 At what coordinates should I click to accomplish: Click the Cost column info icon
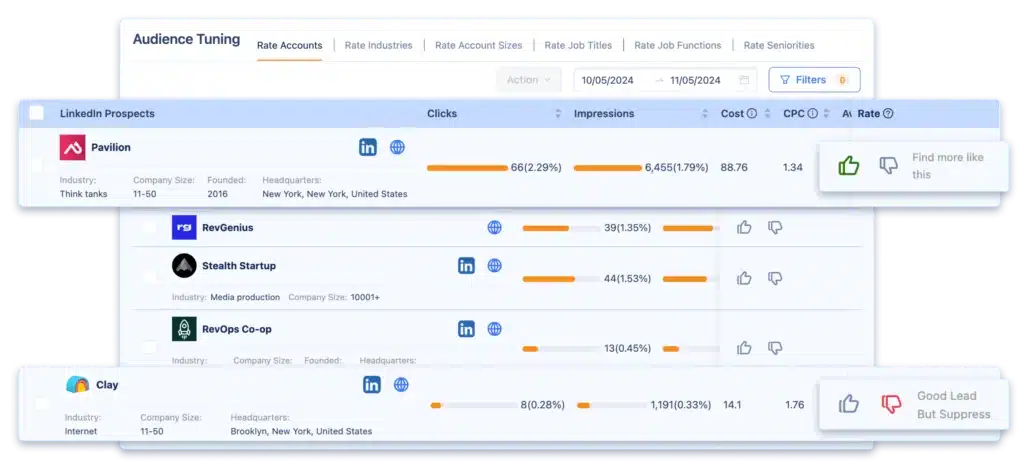752,114
